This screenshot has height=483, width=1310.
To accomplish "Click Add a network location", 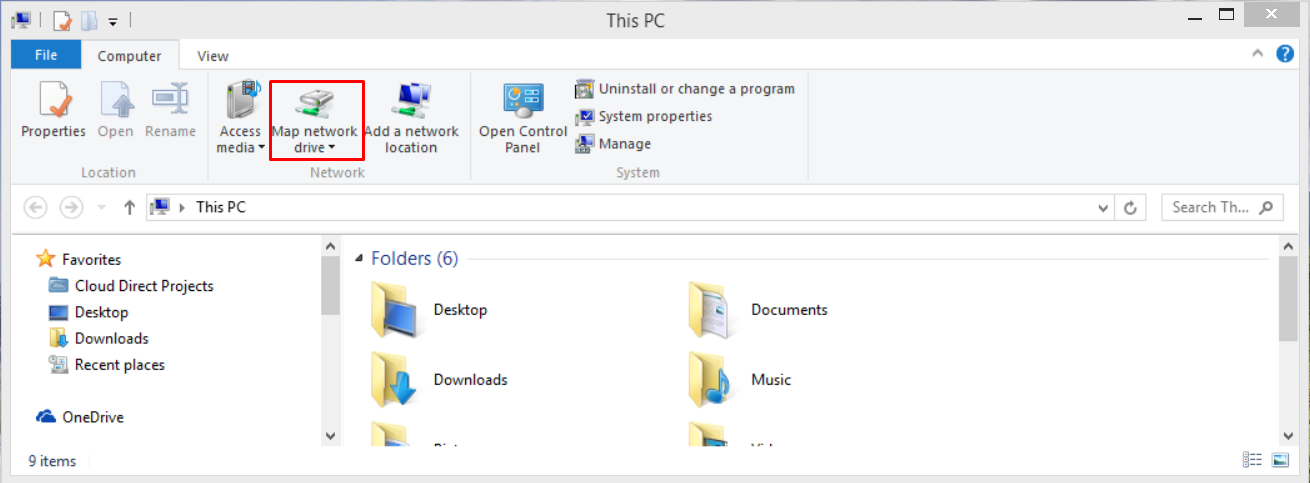I will pos(411,117).
